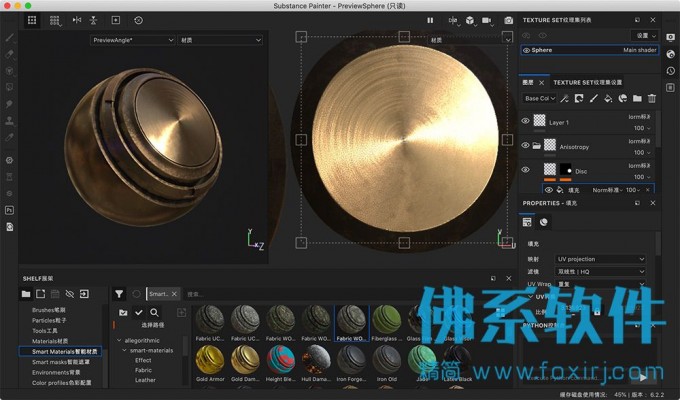Toggle visibility of Layer 1

click(x=525, y=121)
